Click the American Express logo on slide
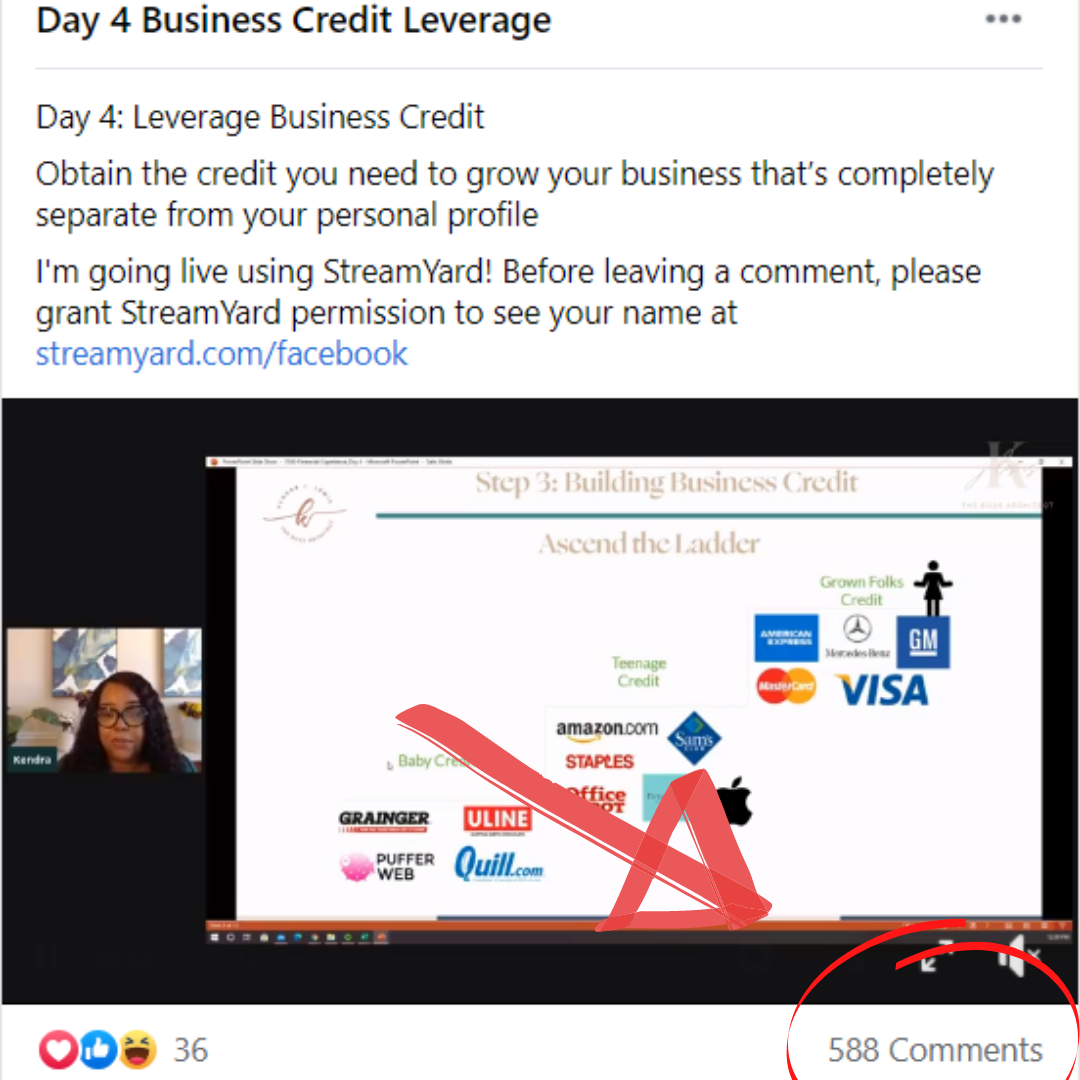1080x1080 pixels. [786, 638]
